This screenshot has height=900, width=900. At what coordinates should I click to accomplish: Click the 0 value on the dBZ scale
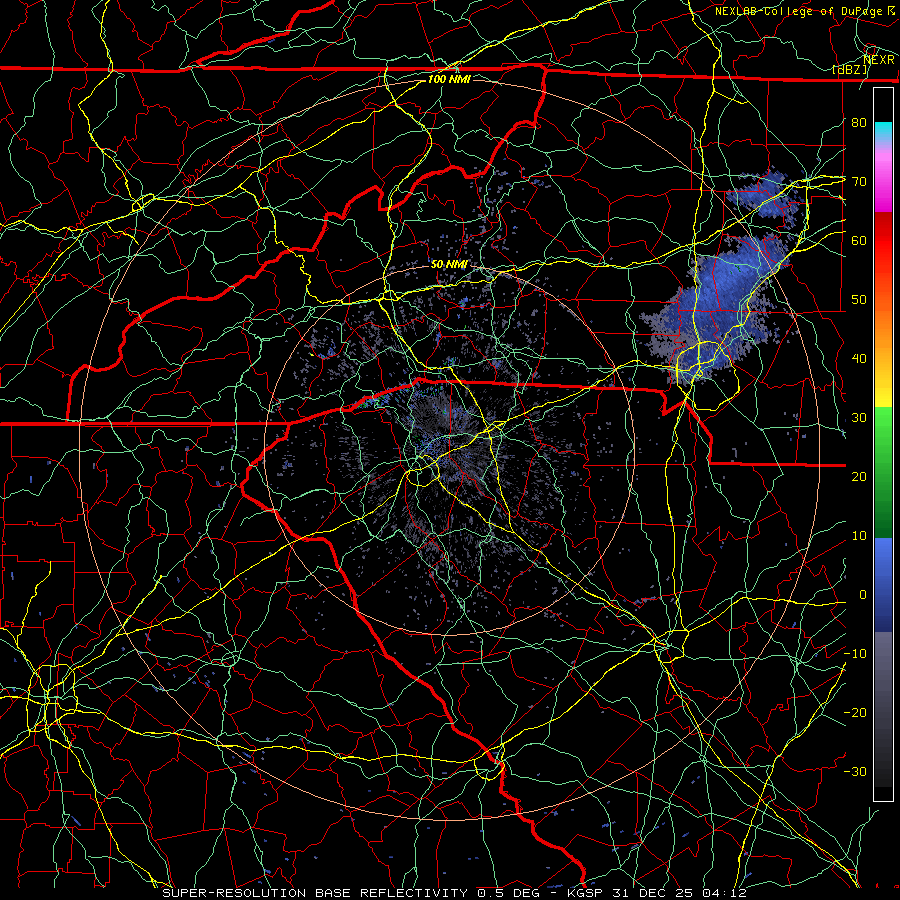coord(862,595)
